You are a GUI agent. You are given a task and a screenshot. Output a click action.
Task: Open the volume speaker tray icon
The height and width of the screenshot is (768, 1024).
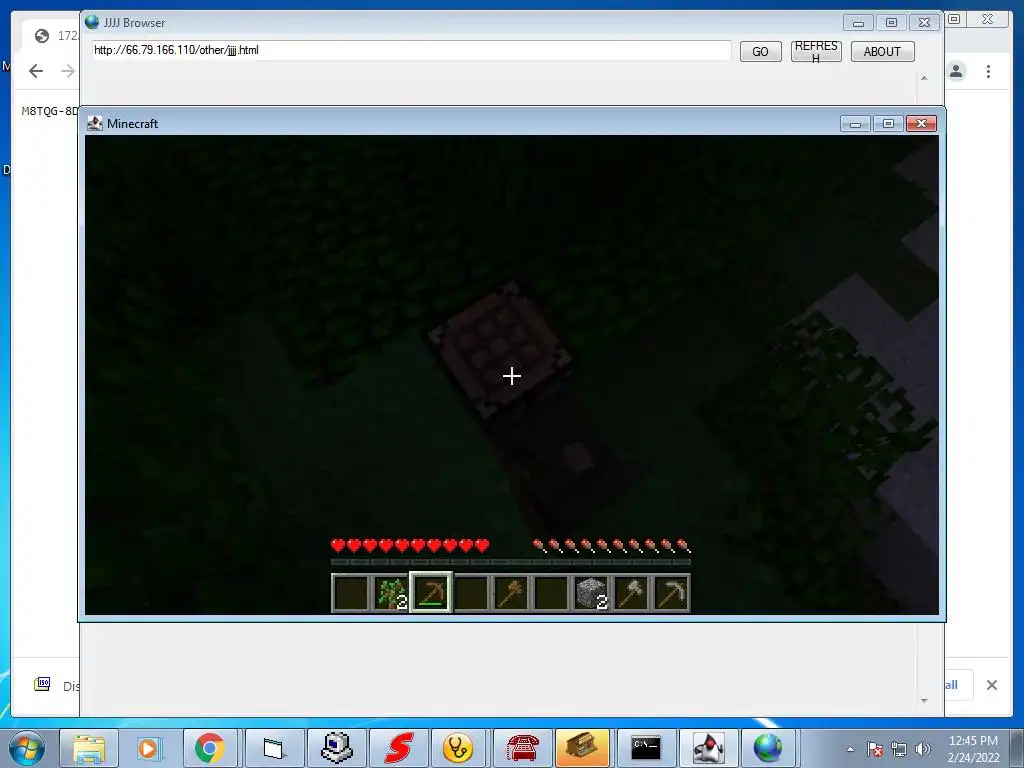(x=922, y=749)
